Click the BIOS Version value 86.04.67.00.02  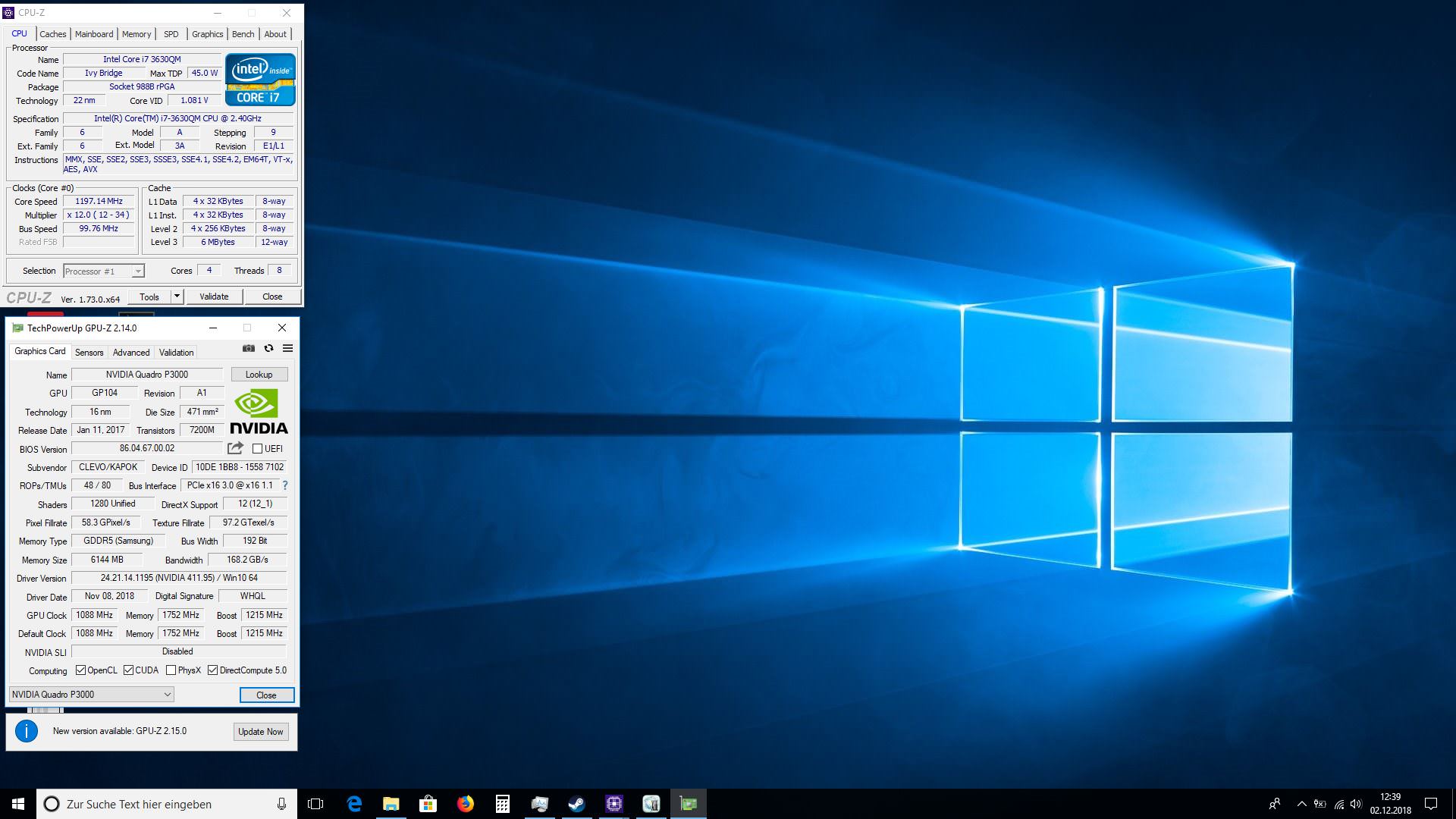147,449
